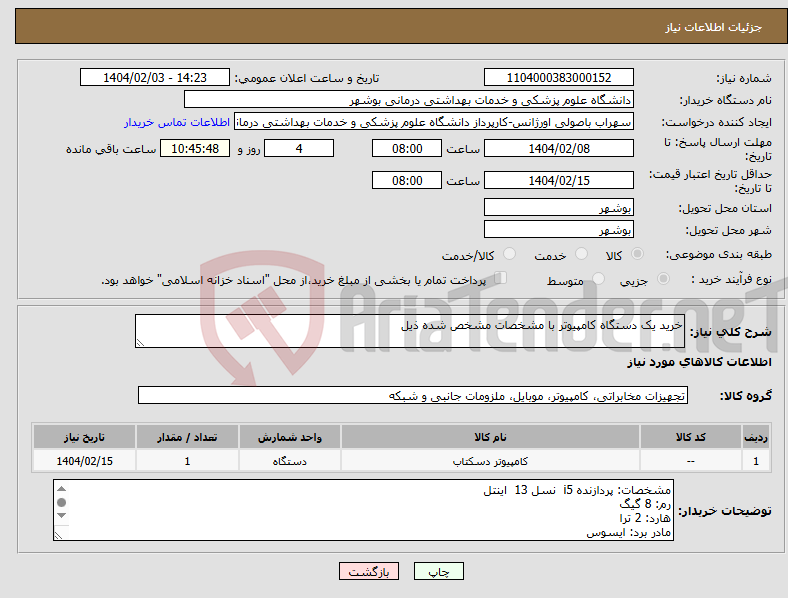Click the شماره نیاز field 1104000383000152
788x598 pixels.
pyautogui.click(x=558, y=77)
